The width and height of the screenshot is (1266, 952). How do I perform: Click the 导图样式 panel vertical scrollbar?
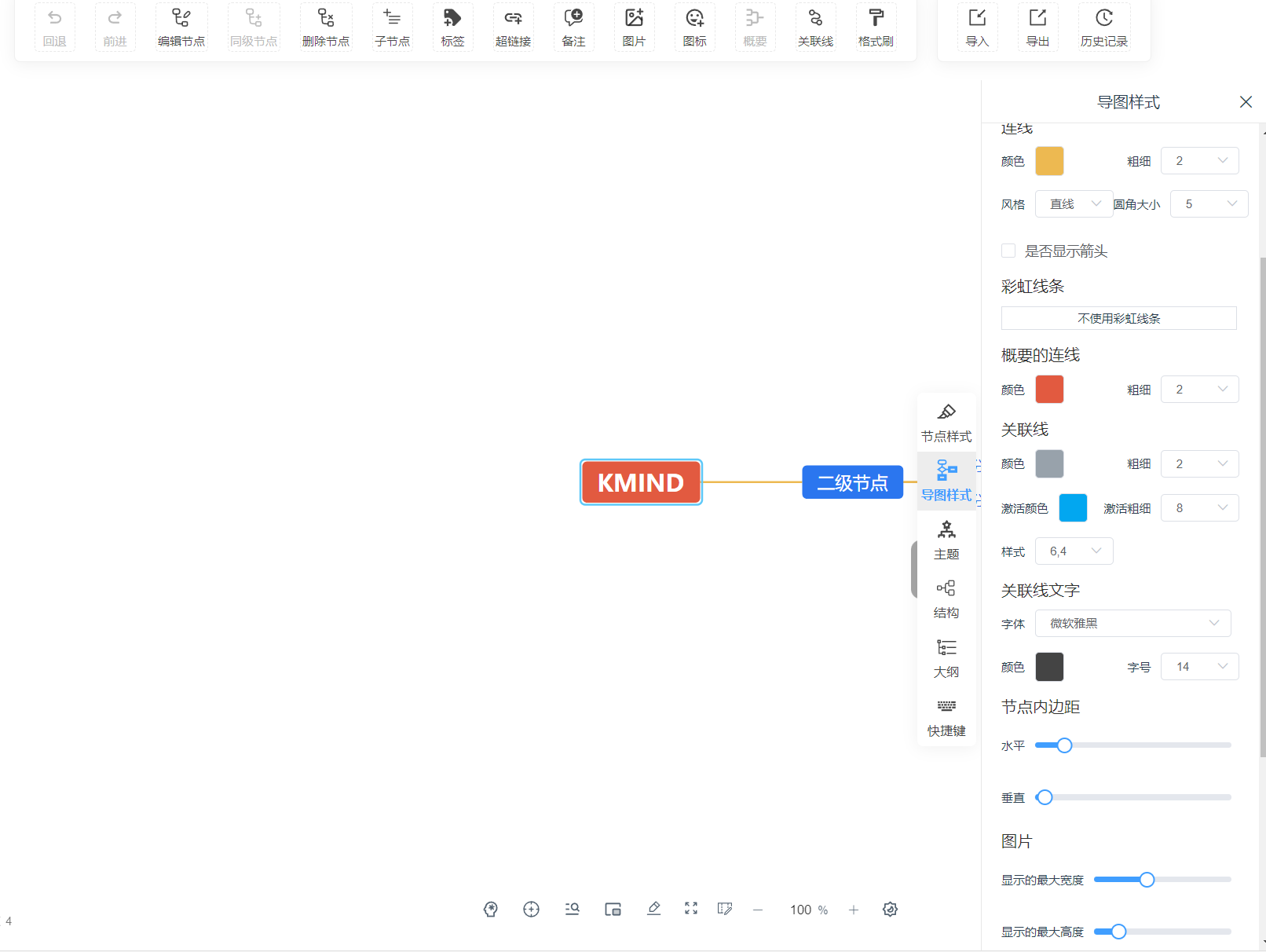pyautogui.click(x=1263, y=507)
